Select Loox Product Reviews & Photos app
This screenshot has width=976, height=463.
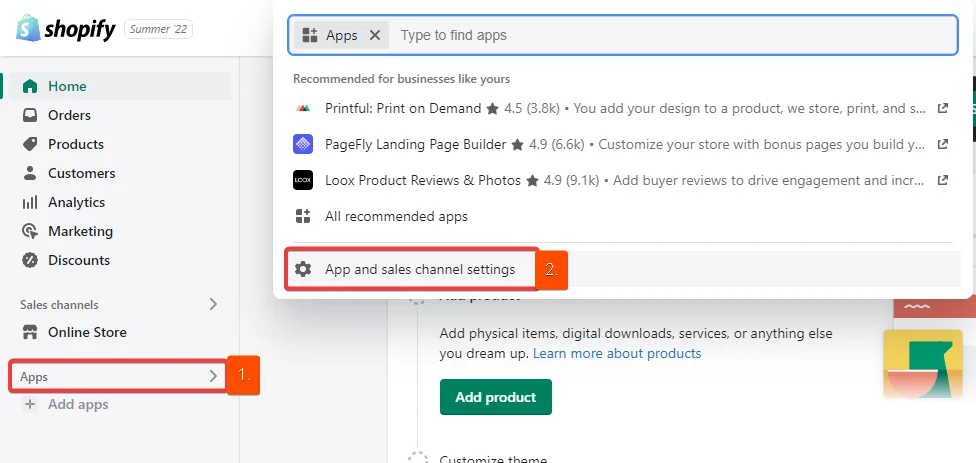(x=423, y=180)
